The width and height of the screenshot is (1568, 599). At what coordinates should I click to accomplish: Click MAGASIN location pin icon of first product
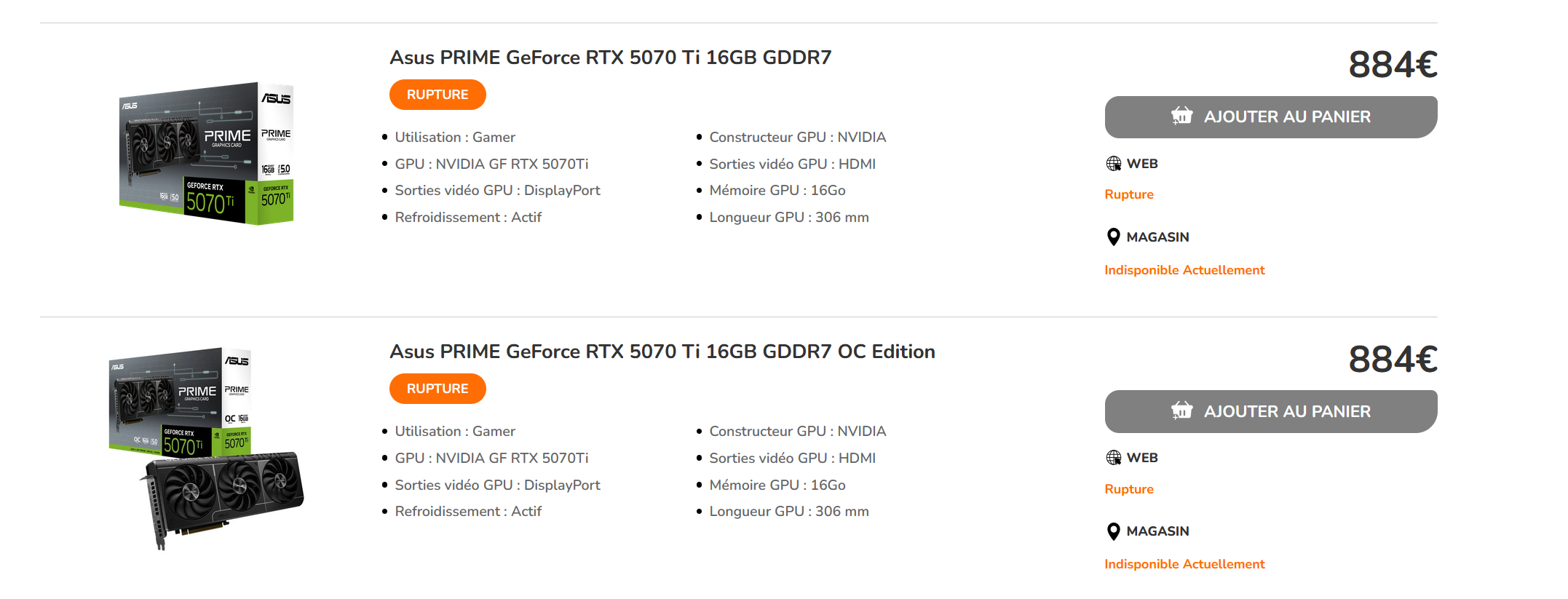pyautogui.click(x=1113, y=237)
